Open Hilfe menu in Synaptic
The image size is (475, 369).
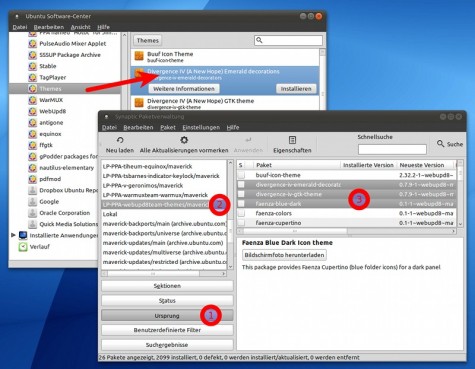[233, 127]
